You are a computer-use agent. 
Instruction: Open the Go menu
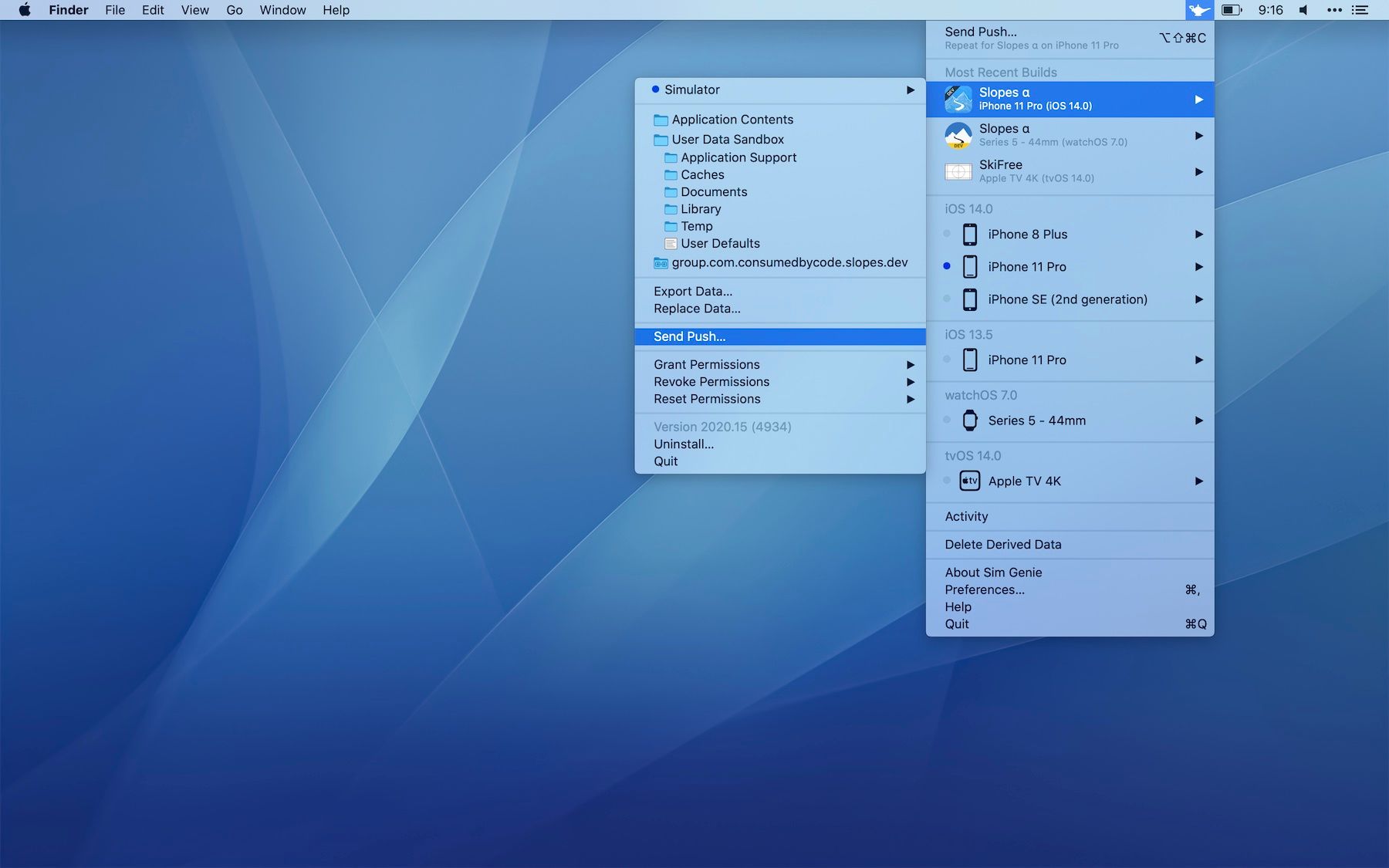tap(235, 10)
